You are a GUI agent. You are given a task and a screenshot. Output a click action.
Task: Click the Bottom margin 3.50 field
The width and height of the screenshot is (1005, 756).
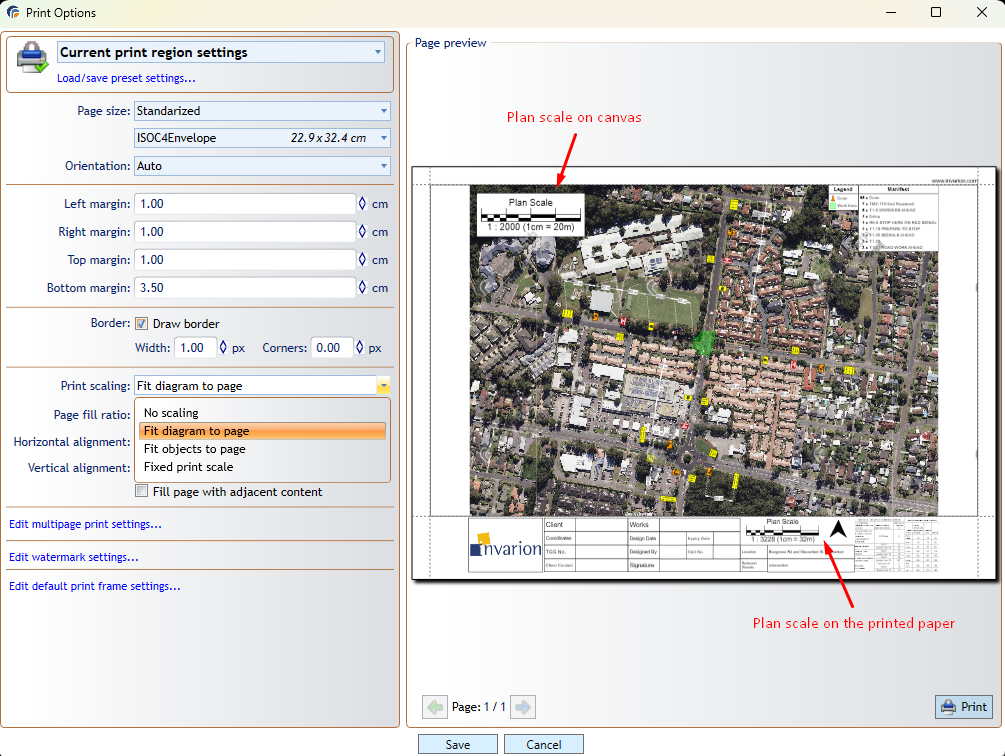click(245, 288)
